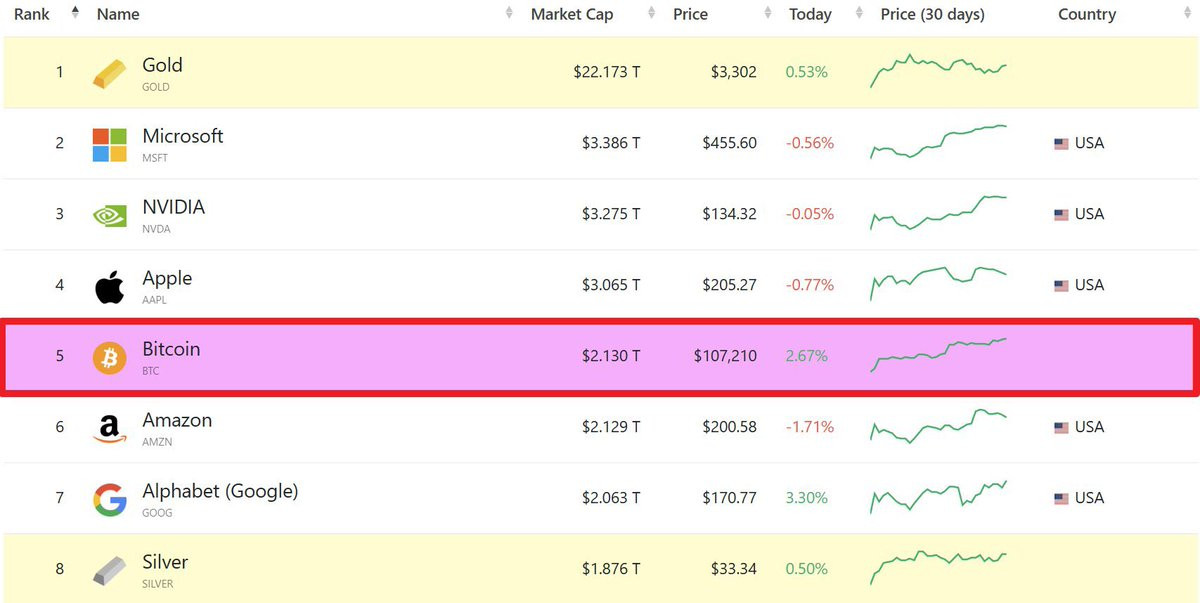Sort table by Rank column arrows
The image size is (1200, 603).
coord(76,14)
